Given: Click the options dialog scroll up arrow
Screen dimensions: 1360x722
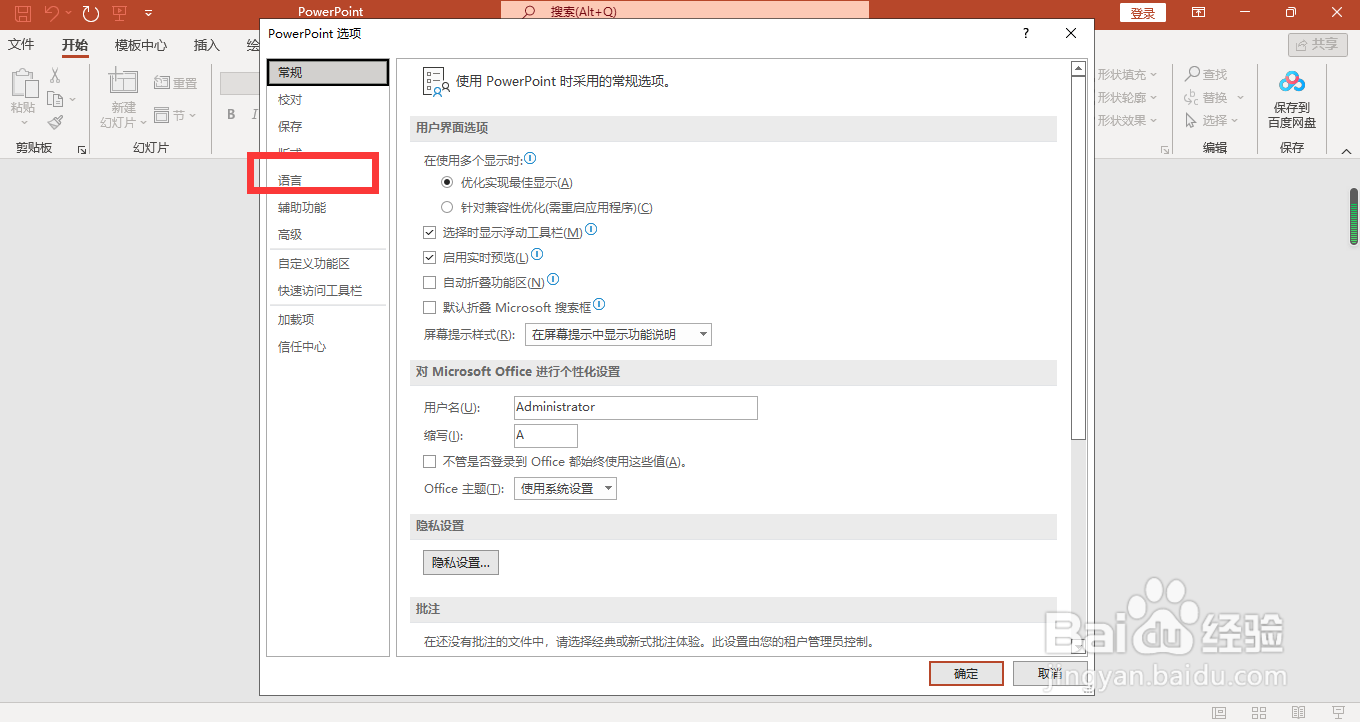Looking at the screenshot, I should point(1078,69).
